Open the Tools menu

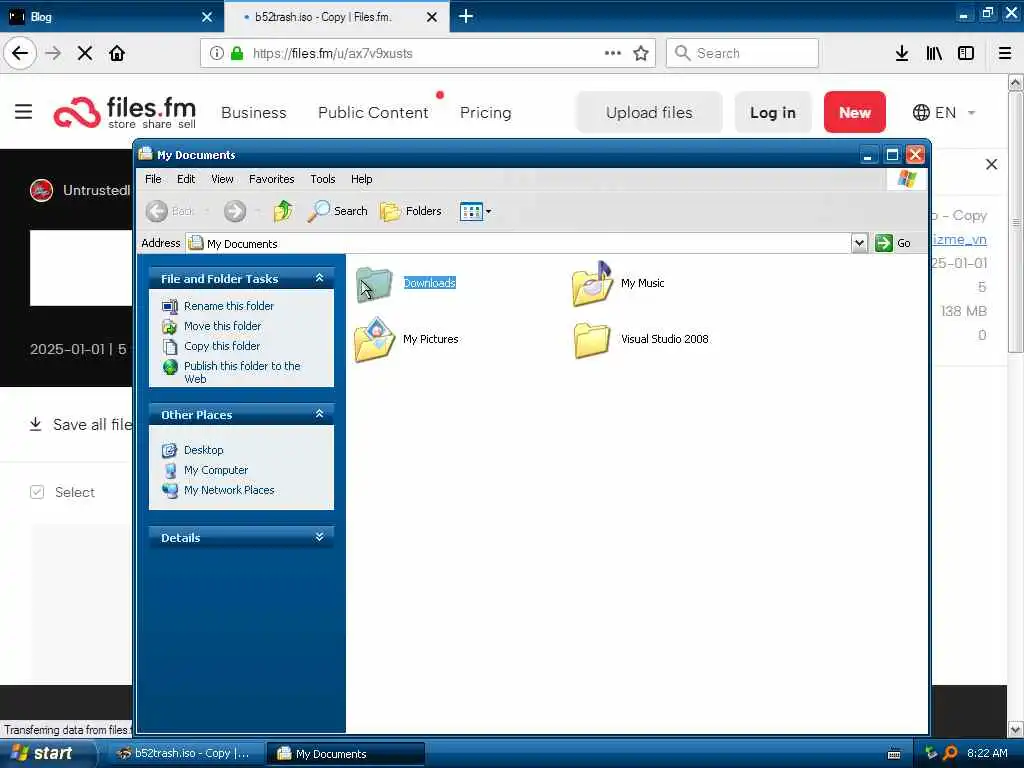click(x=323, y=179)
